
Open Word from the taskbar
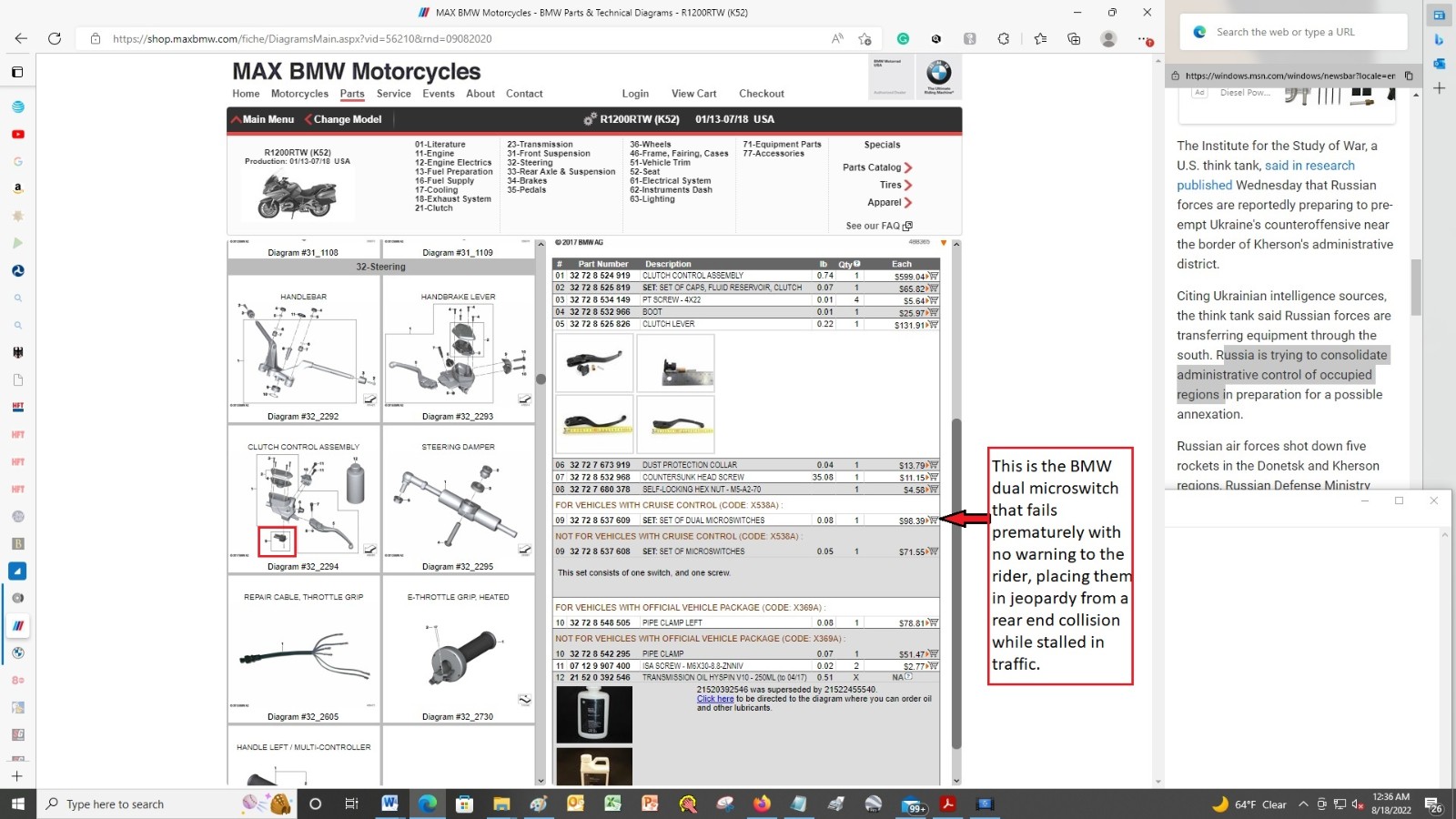click(390, 804)
